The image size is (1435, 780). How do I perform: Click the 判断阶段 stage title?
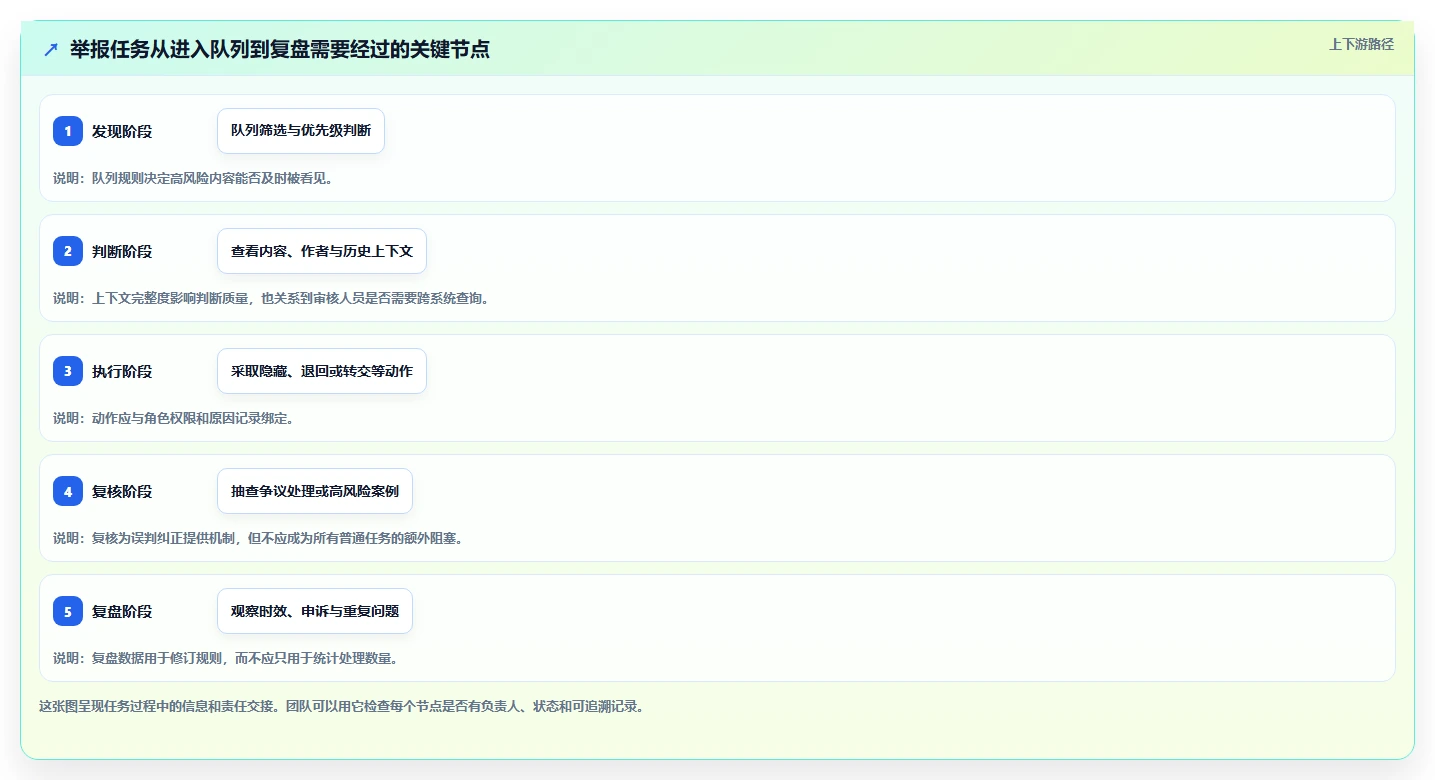tap(122, 251)
